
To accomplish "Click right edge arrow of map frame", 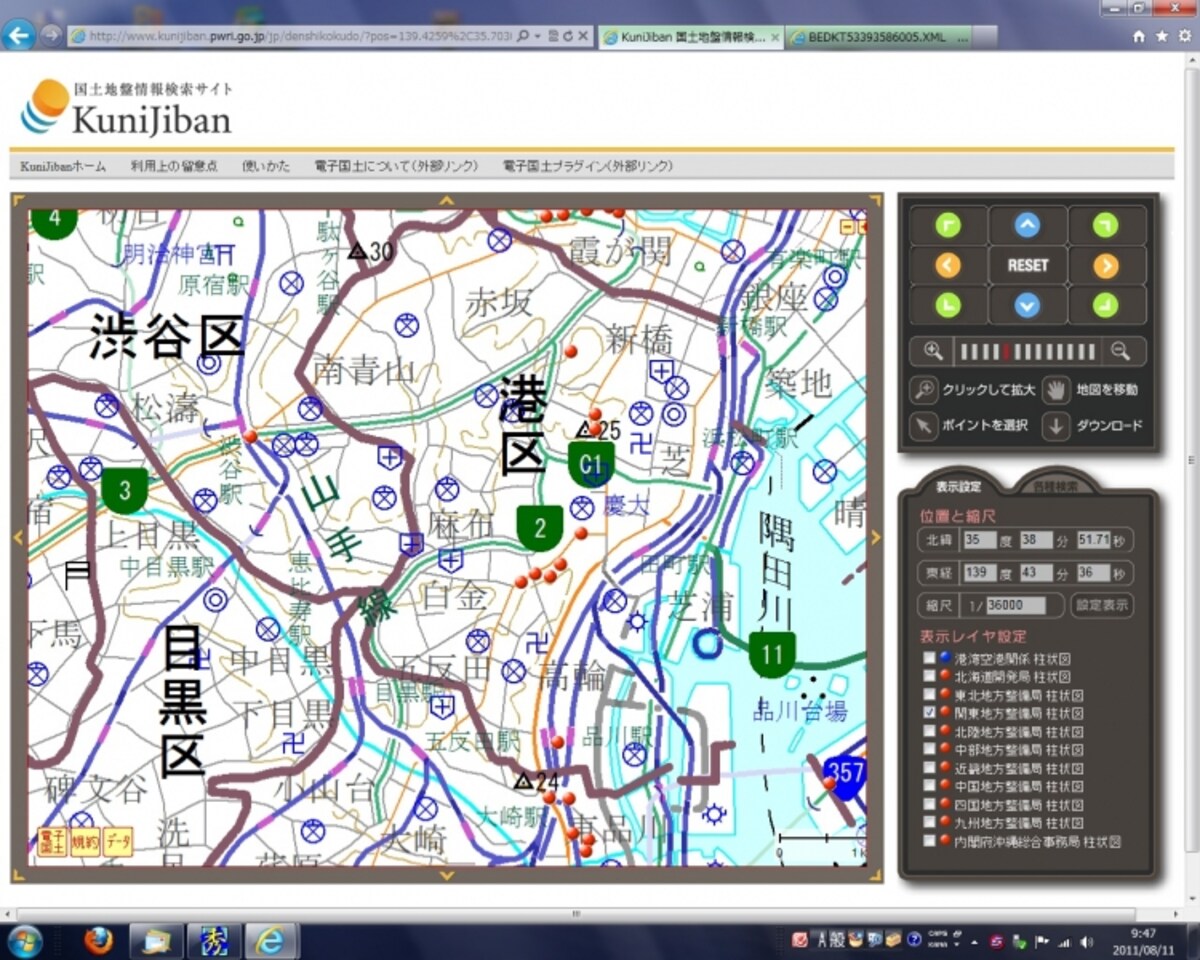I will tap(876, 537).
